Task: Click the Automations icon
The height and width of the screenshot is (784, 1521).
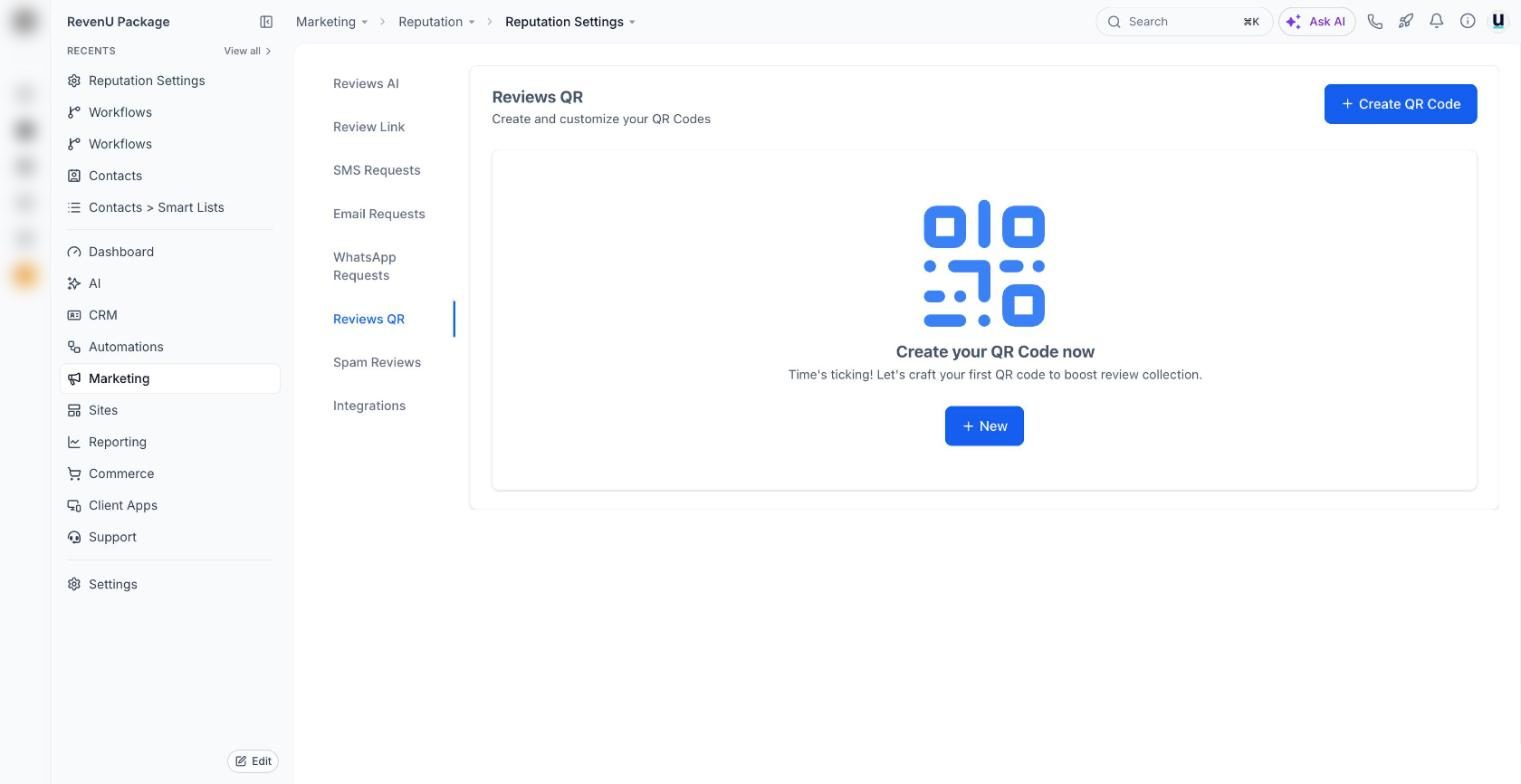Action: (74, 347)
